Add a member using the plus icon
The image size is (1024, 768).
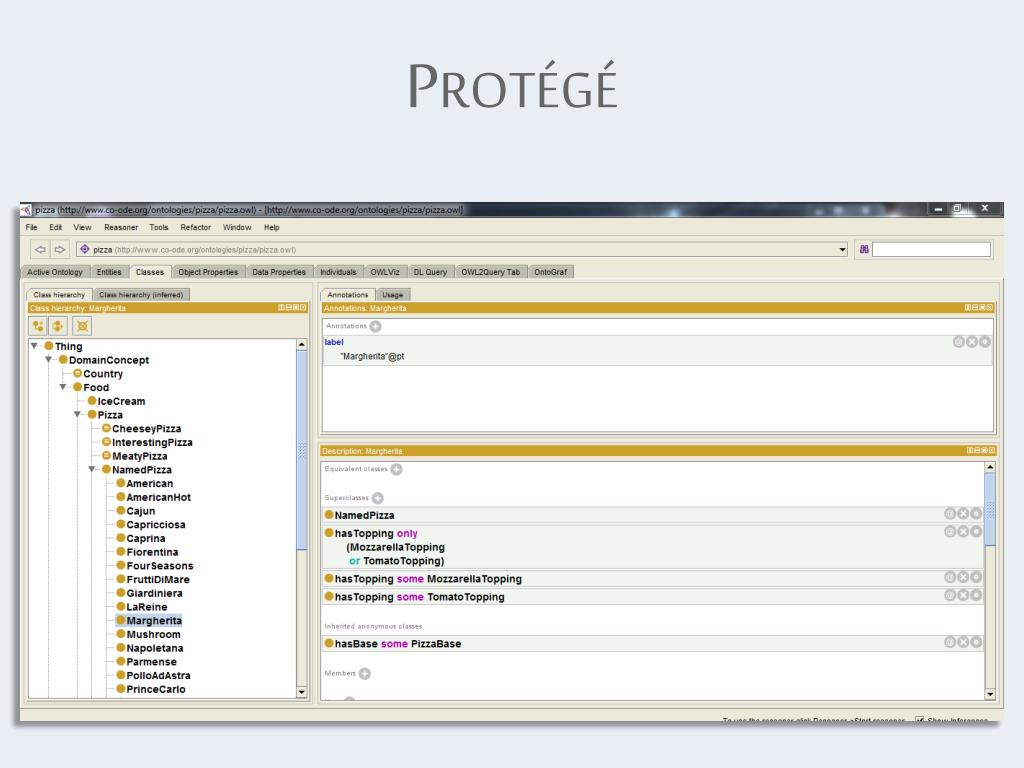click(x=364, y=674)
